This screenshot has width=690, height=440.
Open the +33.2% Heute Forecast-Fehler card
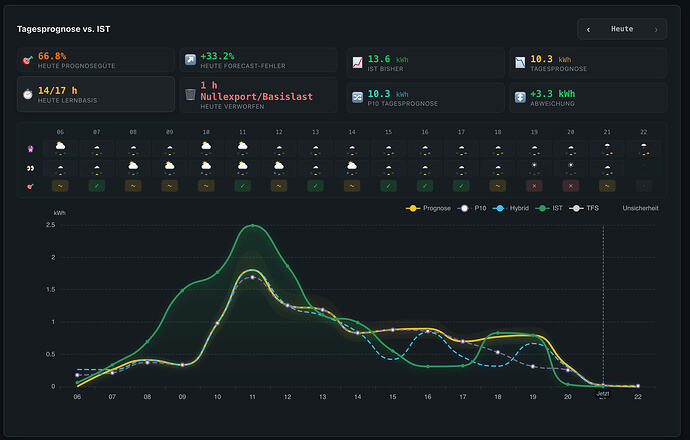click(258, 60)
